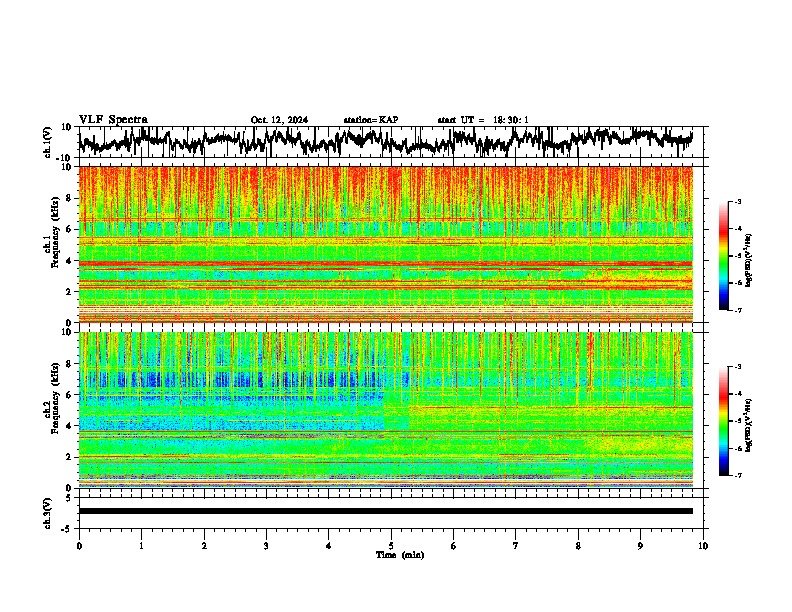
Task: Click '-7' on ch.2 color scale
Action: coord(737,475)
